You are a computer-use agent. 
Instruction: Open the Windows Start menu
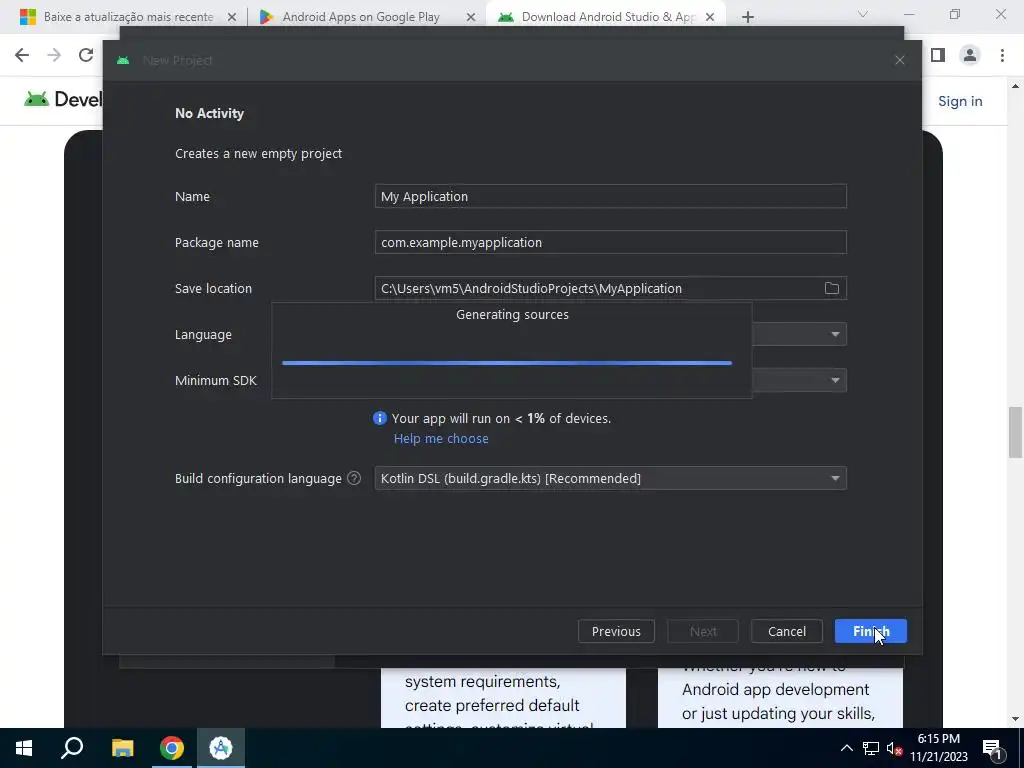point(24,748)
